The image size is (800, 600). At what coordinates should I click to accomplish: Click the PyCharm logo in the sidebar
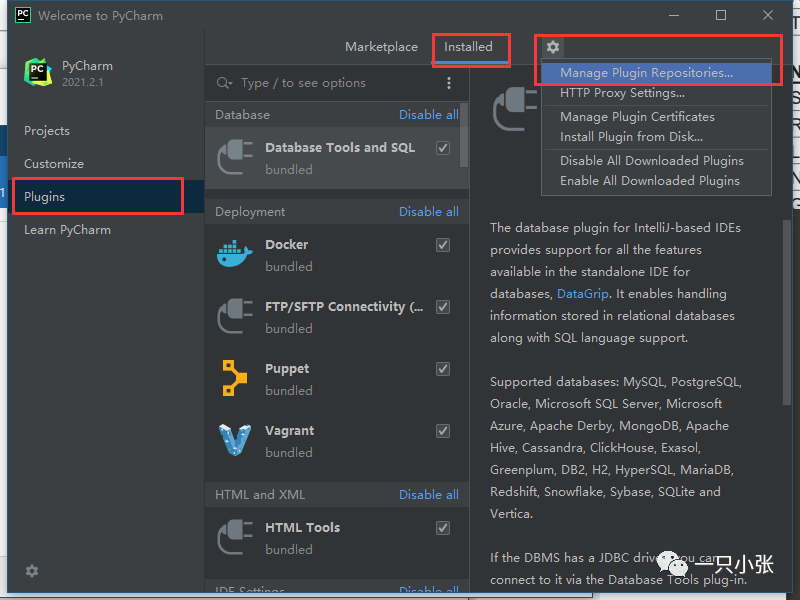38,72
